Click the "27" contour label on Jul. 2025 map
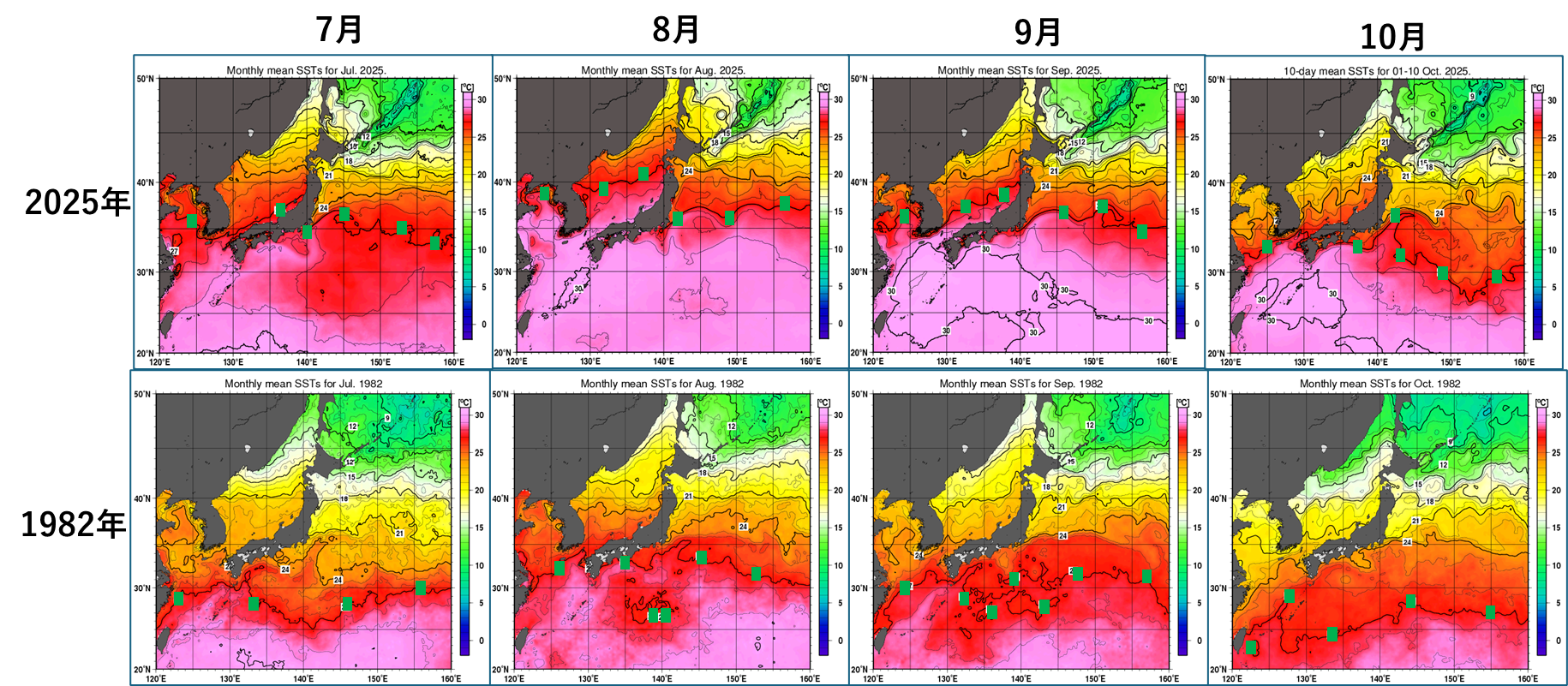The height and width of the screenshot is (686, 1568). pyautogui.click(x=174, y=251)
